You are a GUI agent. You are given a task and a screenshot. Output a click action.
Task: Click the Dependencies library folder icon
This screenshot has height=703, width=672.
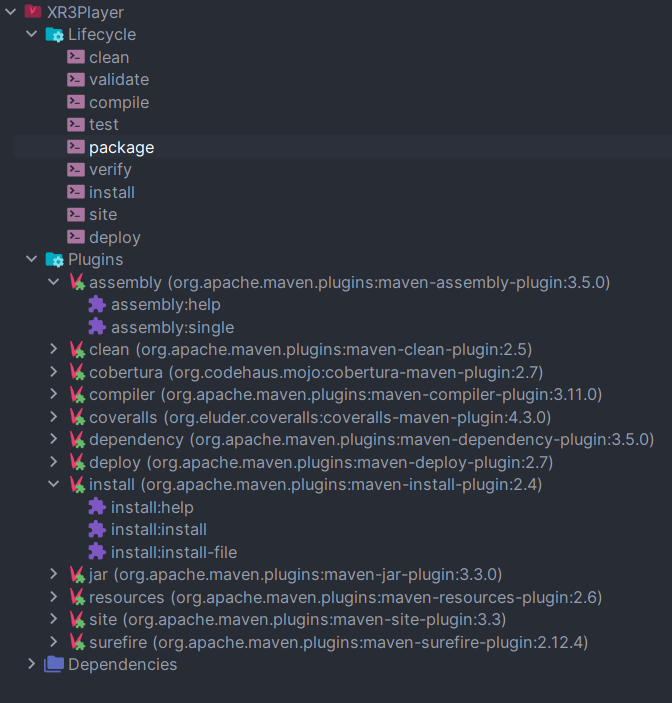[54, 664]
